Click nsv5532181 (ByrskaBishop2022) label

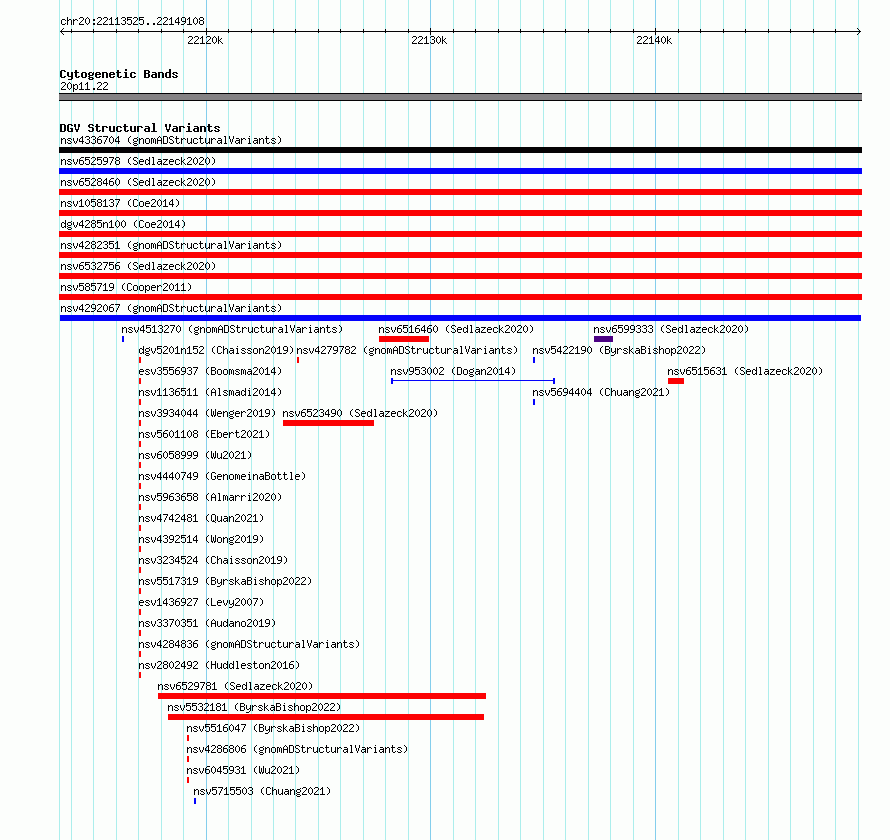coord(254,707)
